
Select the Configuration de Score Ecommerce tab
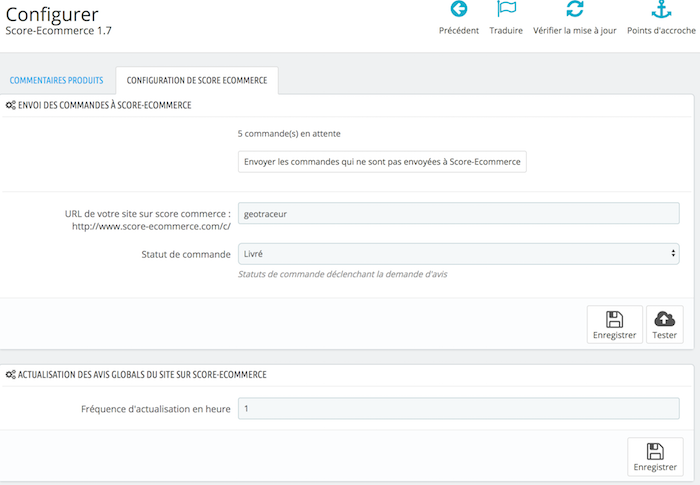point(197,80)
